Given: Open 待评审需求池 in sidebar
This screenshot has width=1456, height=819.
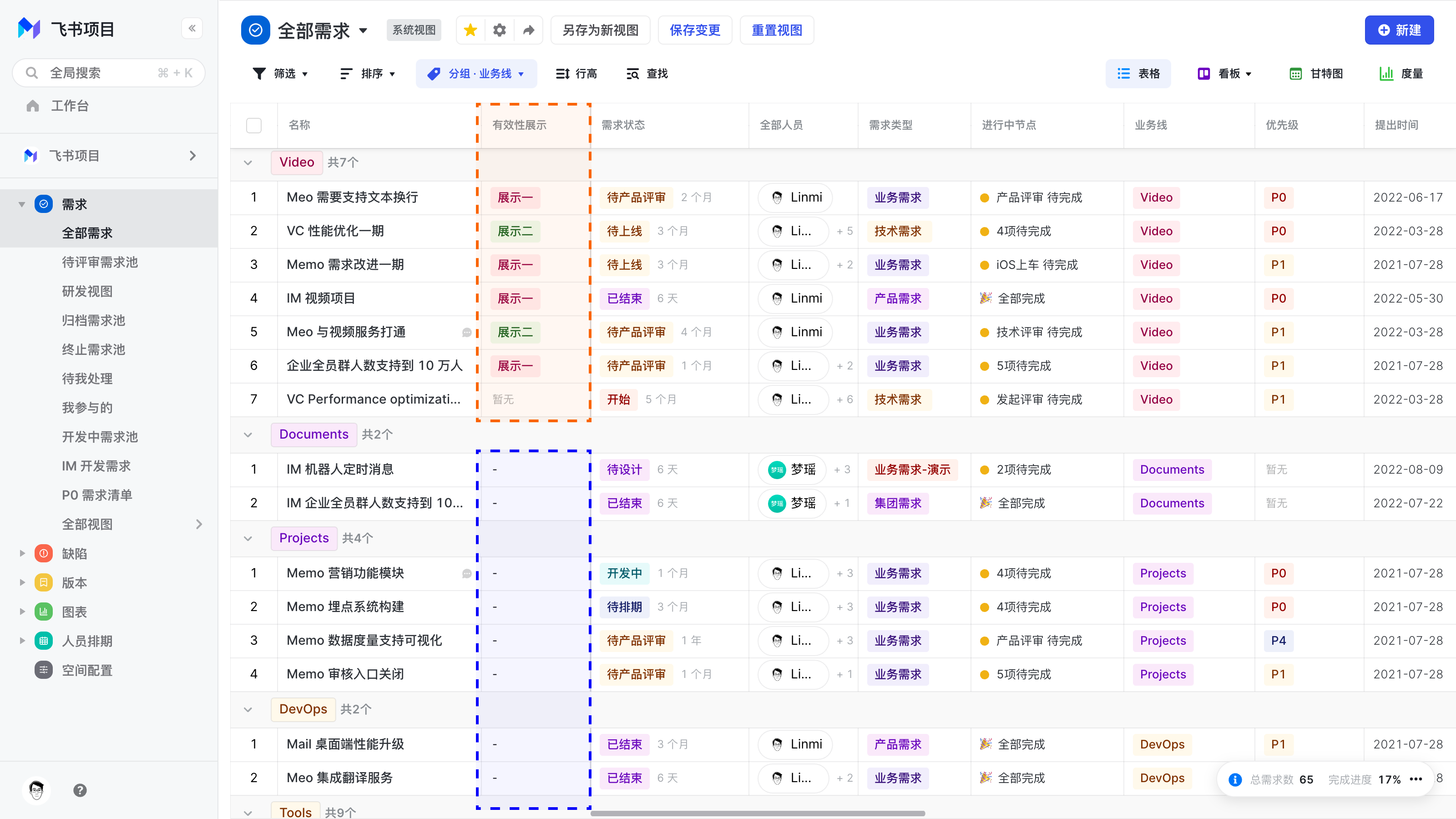Looking at the screenshot, I should coord(100,262).
